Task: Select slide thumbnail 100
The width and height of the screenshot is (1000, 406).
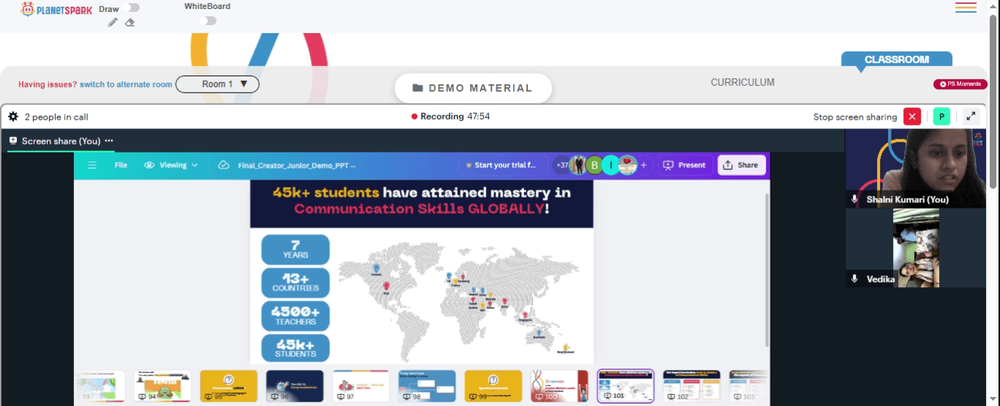Action: click(x=559, y=386)
